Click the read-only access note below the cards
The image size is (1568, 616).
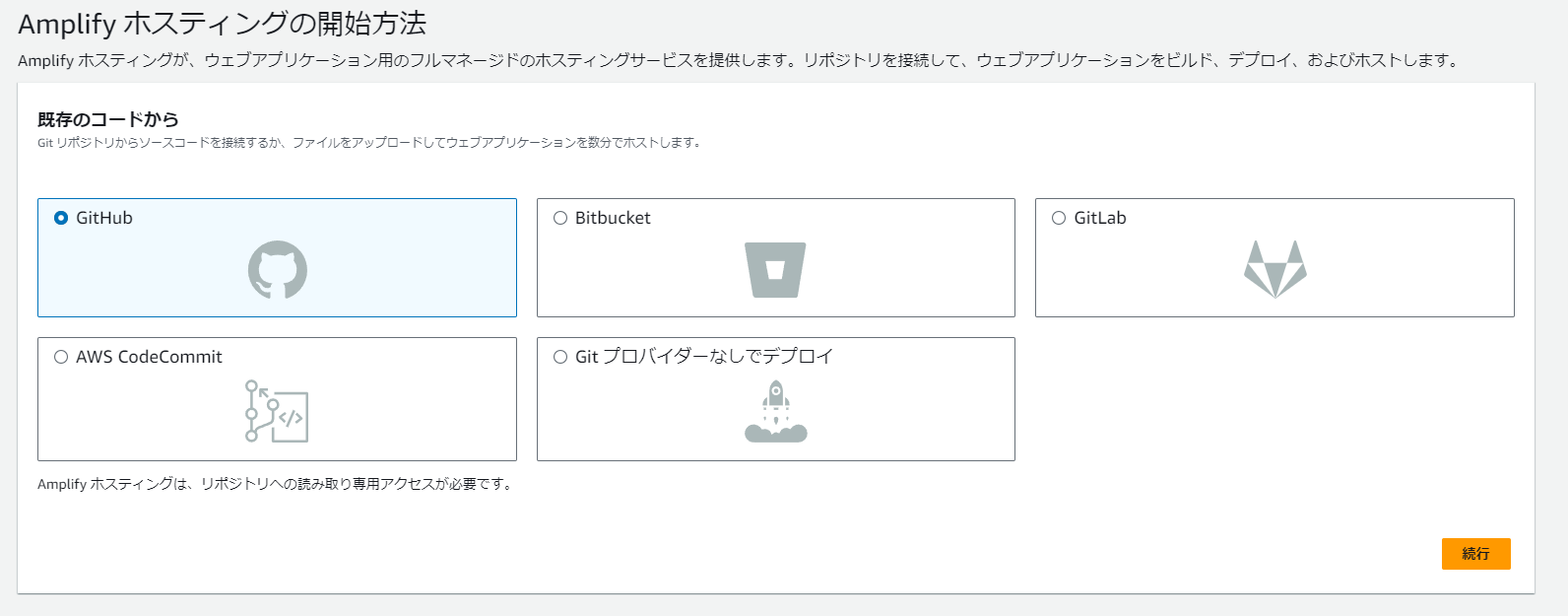coord(277,484)
